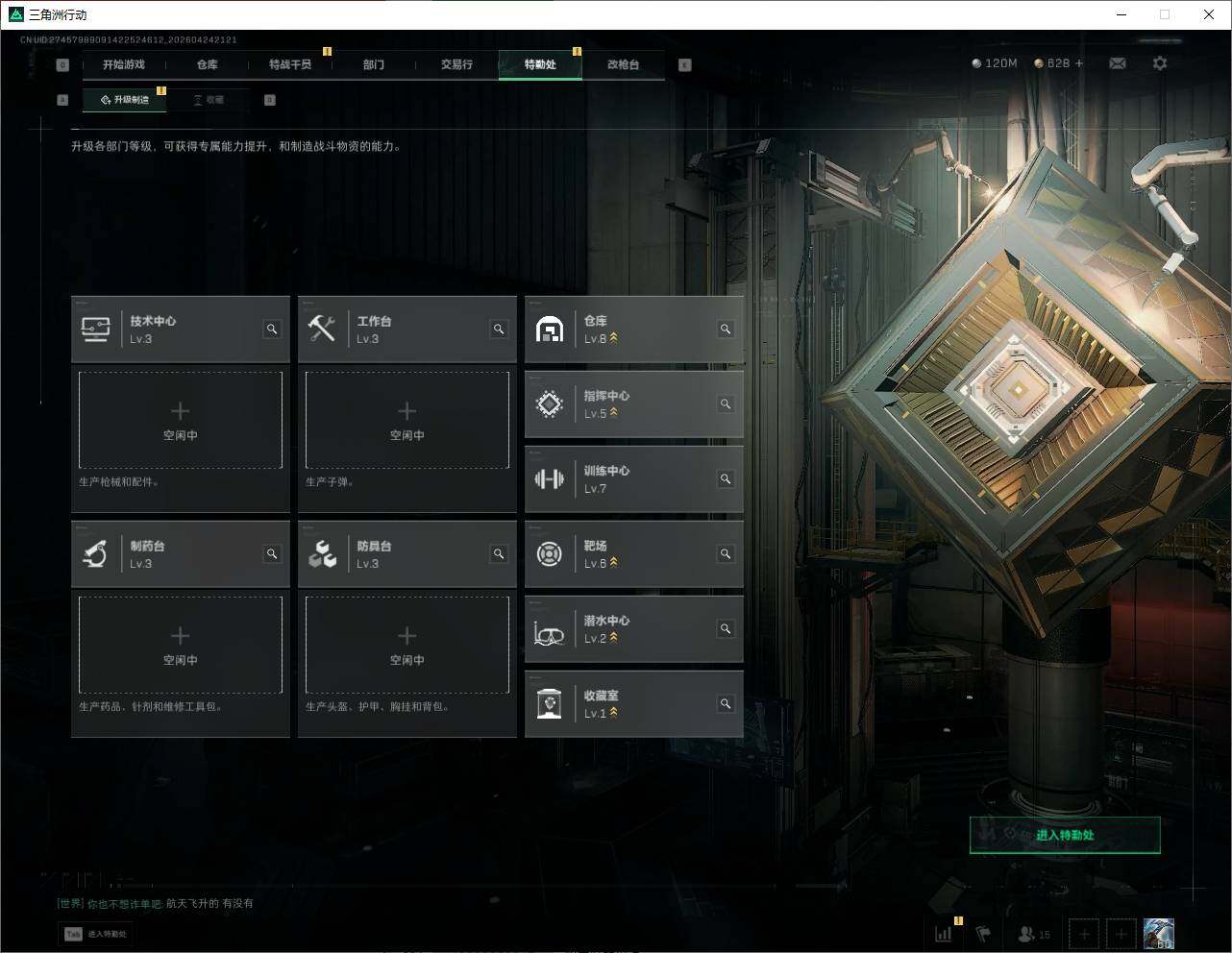The width and height of the screenshot is (1232, 953).
Task: Click the 靶场 target icon
Action: tap(549, 554)
